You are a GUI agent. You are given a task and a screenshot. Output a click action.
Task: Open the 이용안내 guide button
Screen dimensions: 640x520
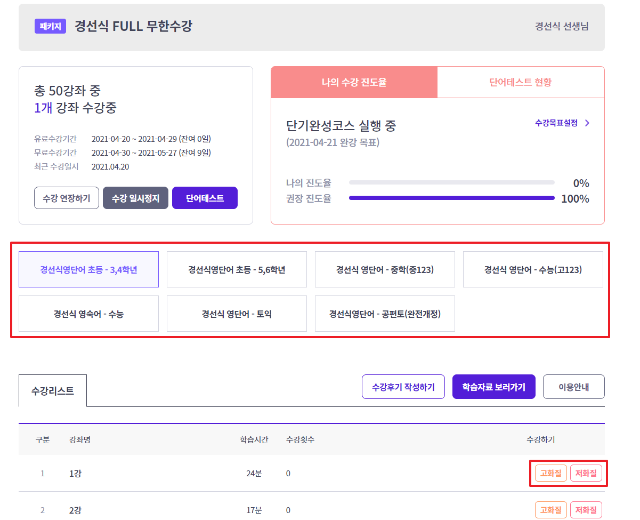(574, 387)
